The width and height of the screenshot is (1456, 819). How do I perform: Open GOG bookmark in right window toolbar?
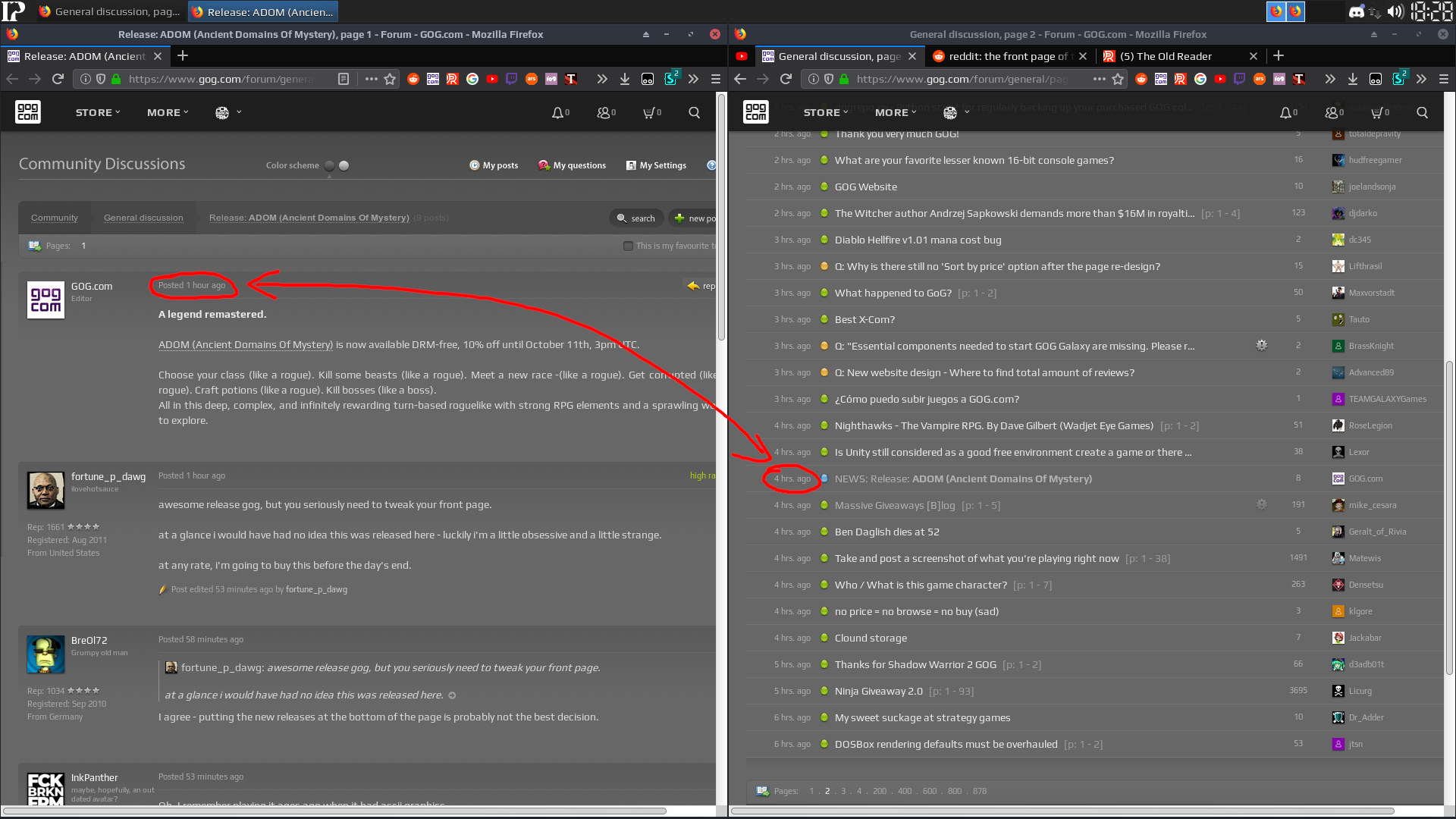coord(1161,79)
